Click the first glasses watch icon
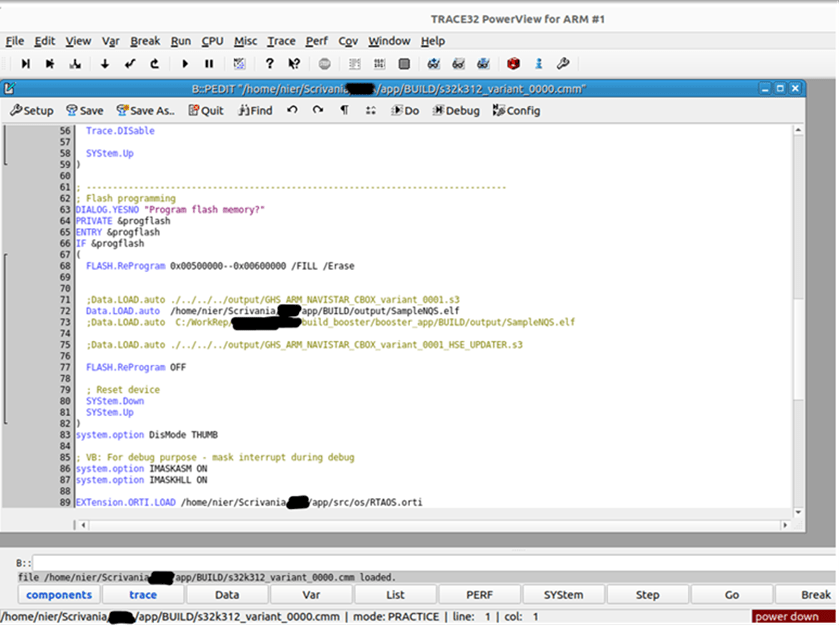This screenshot has height=626, width=840. (x=433, y=64)
